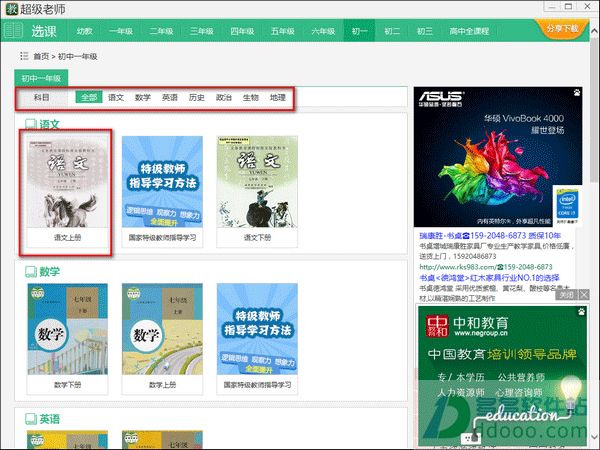Select the 一年级 grade tab
This screenshot has width=600, height=450.
click(121, 31)
